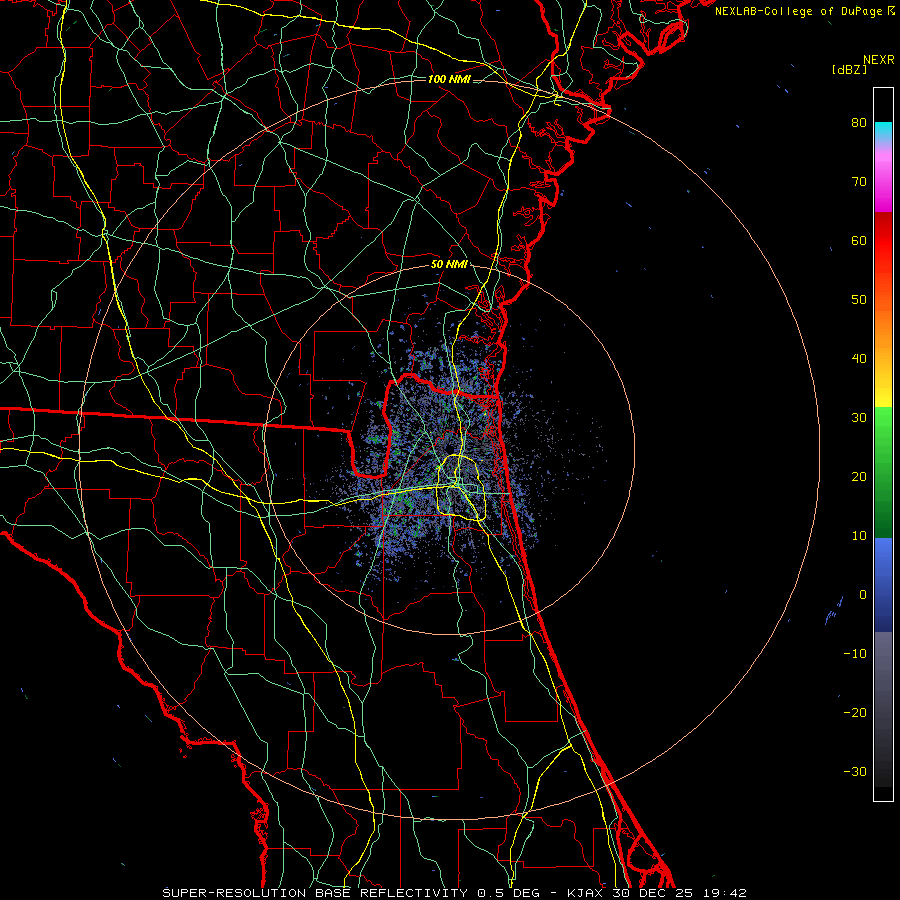Click the 80 value on dBZ scale
Image resolution: width=900 pixels, height=900 pixels.
(x=859, y=123)
